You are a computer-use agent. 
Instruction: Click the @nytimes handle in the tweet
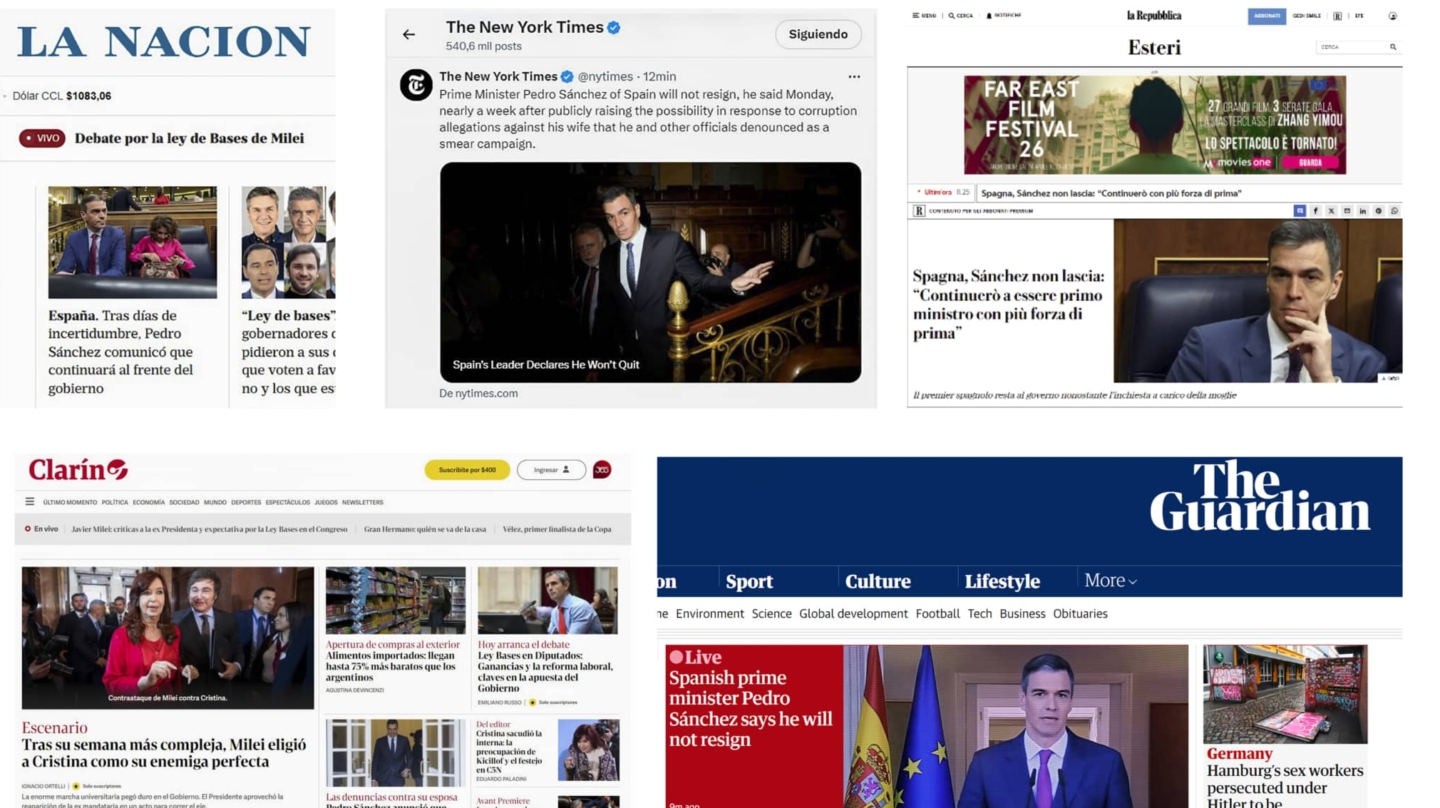point(605,77)
